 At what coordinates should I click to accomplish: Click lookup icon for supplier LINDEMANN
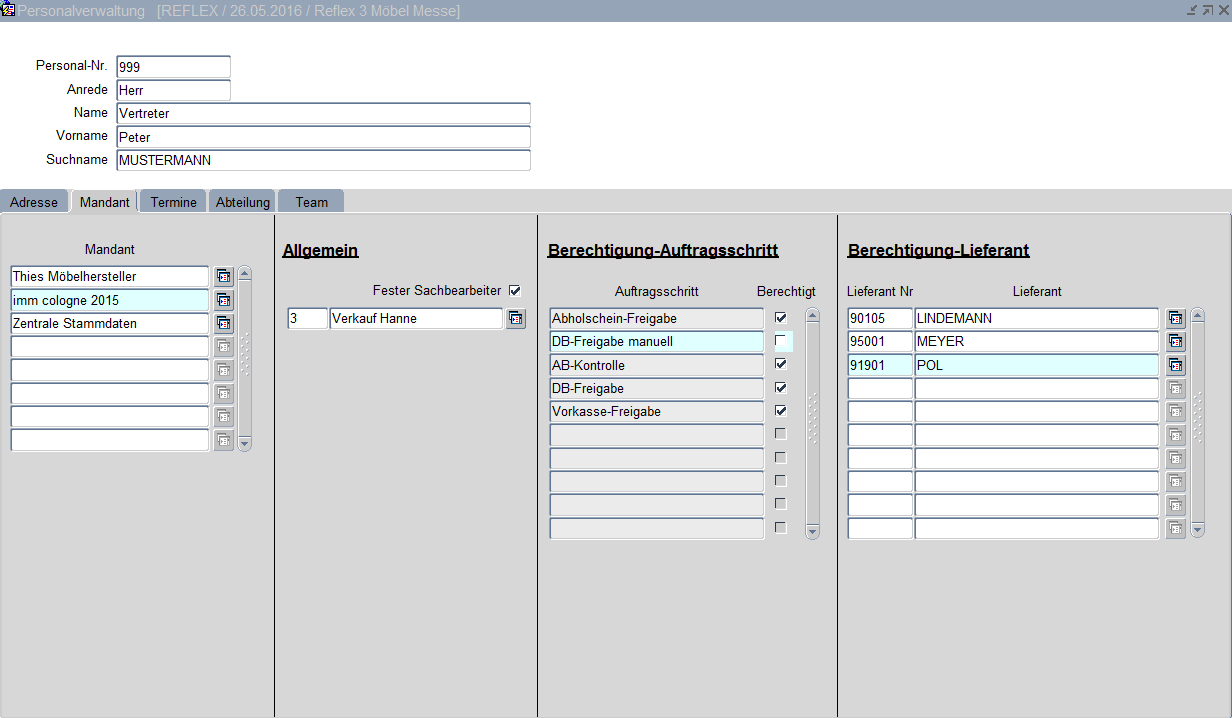coord(1175,319)
